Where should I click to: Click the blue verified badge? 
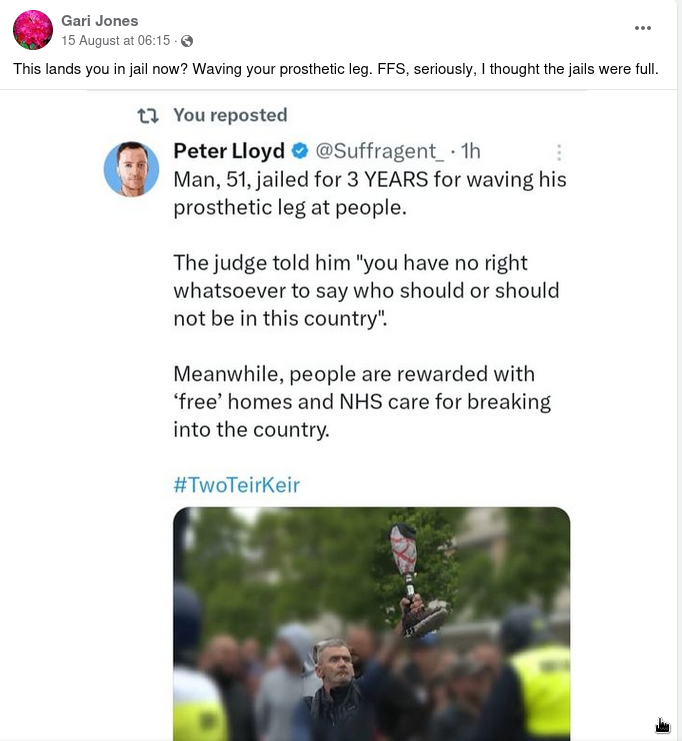coord(300,151)
